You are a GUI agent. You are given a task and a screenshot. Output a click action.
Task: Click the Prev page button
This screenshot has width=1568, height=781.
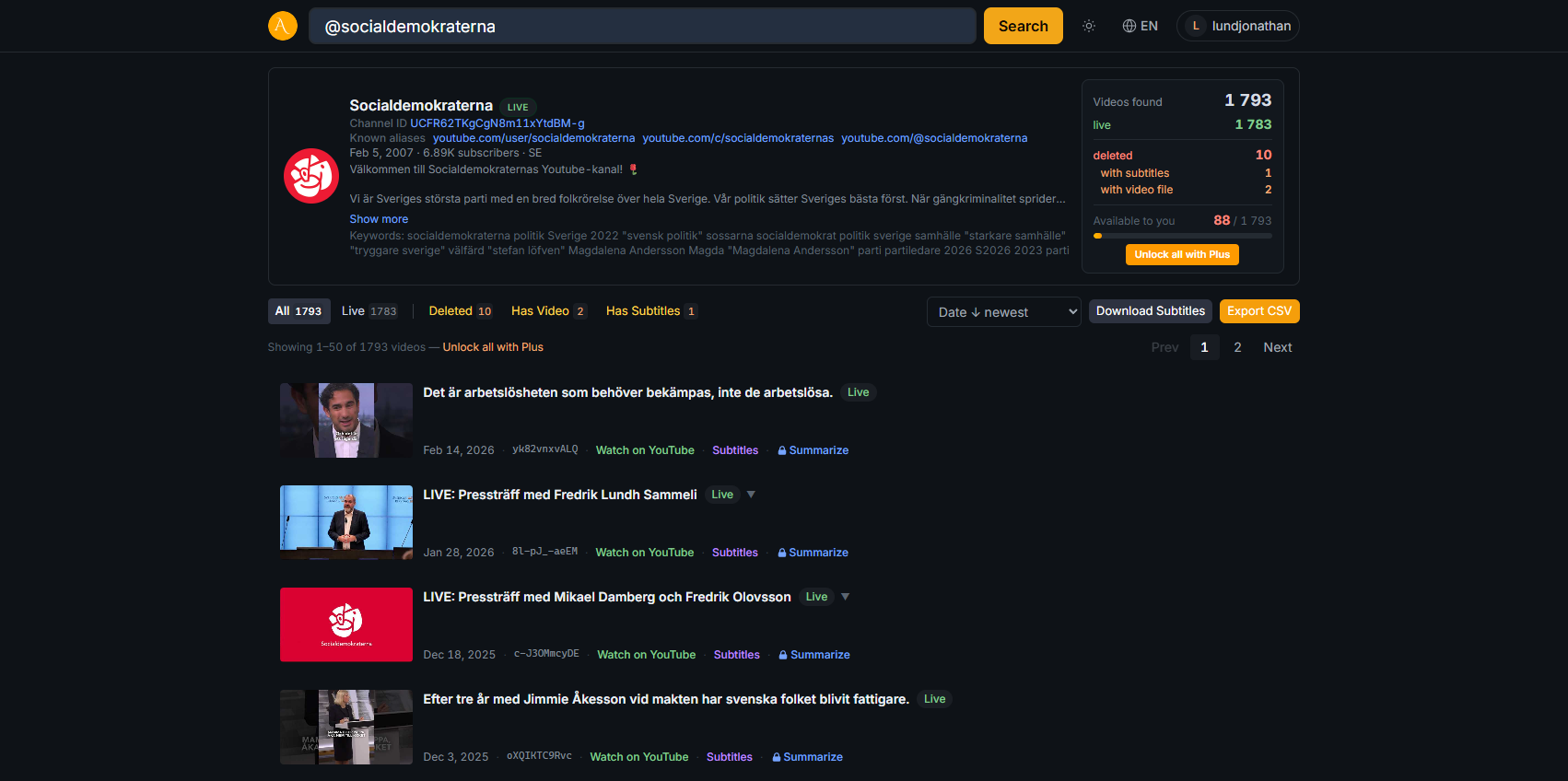[1164, 347]
